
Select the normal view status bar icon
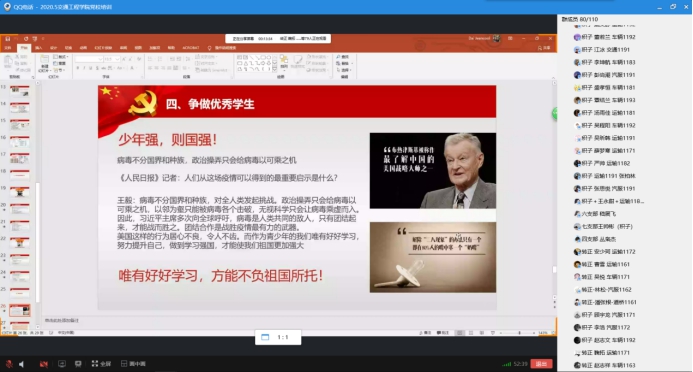pos(460,333)
